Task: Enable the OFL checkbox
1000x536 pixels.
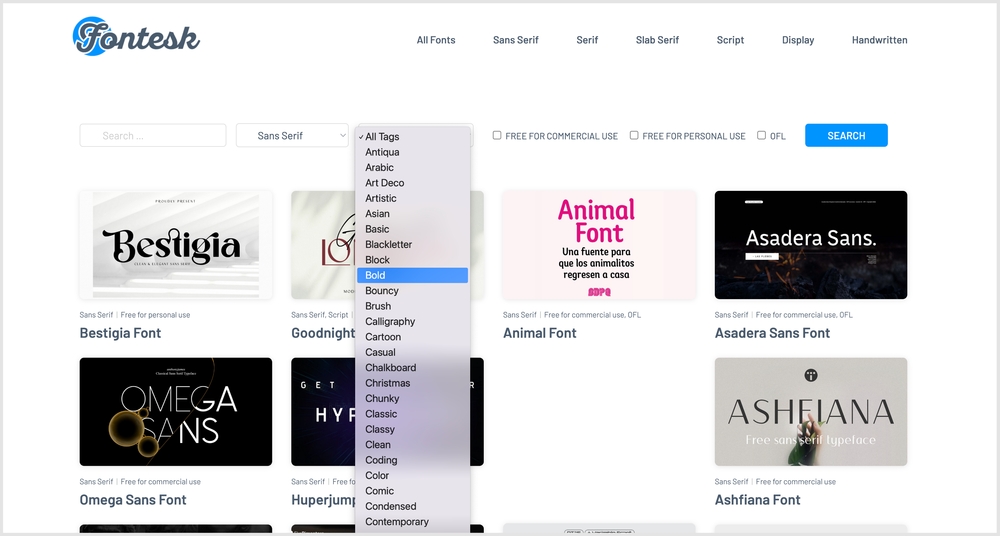Action: (761, 135)
